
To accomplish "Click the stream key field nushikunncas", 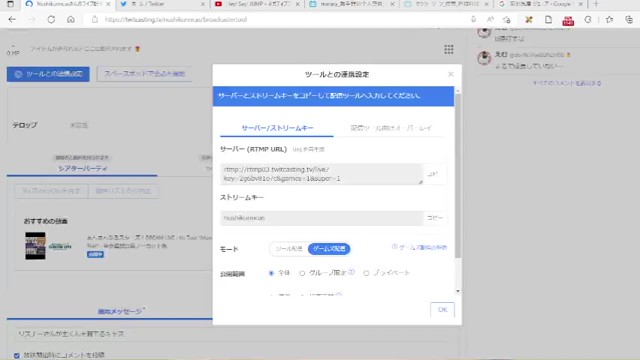I will pyautogui.click(x=321, y=218).
